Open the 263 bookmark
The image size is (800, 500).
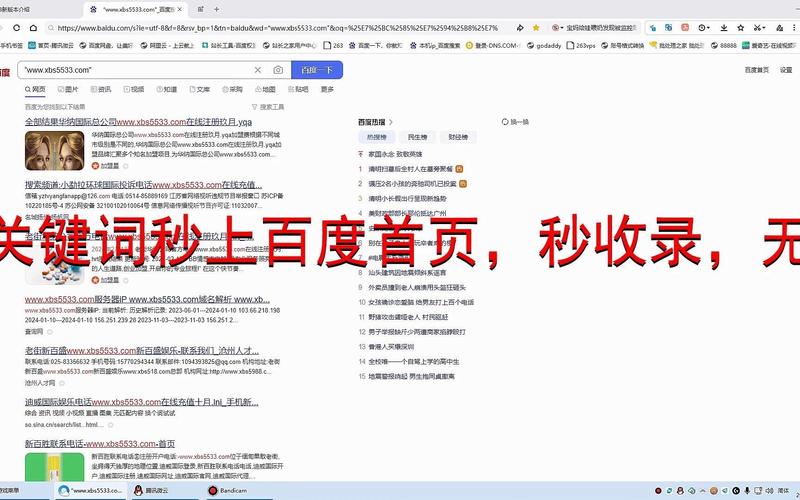[333, 45]
